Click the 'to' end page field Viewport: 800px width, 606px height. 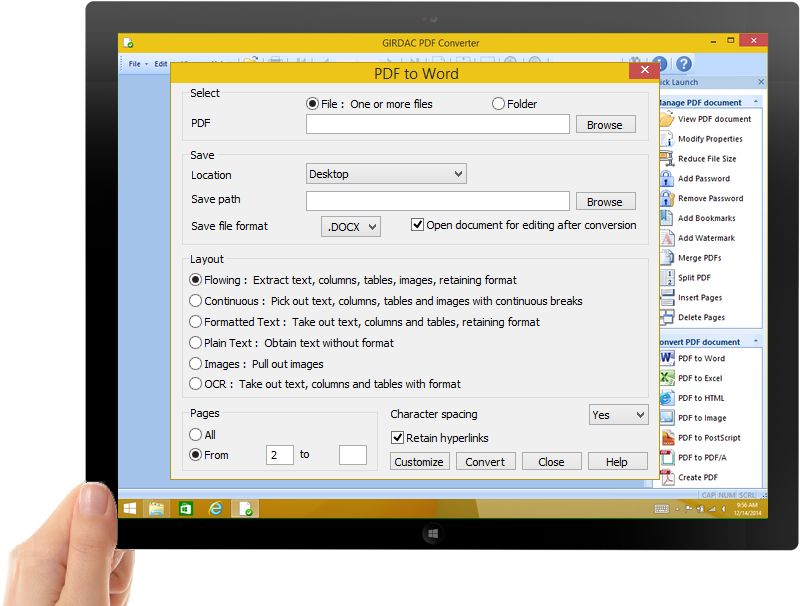point(353,454)
